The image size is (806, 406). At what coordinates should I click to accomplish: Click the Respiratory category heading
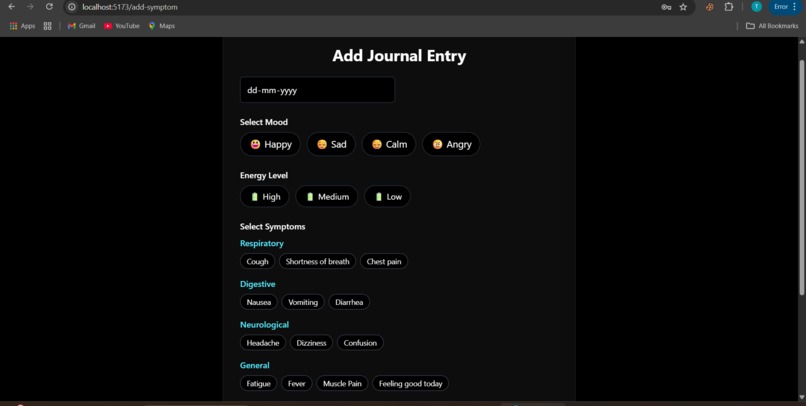point(262,243)
